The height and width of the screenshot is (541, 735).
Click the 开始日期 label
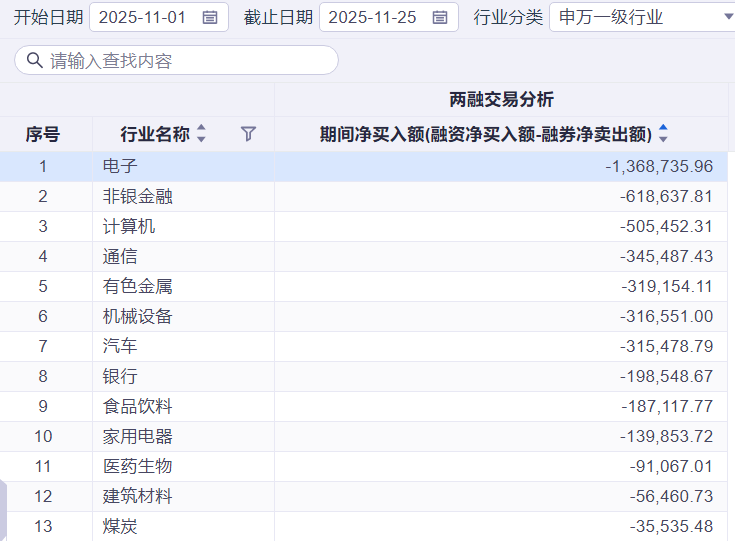pos(48,17)
